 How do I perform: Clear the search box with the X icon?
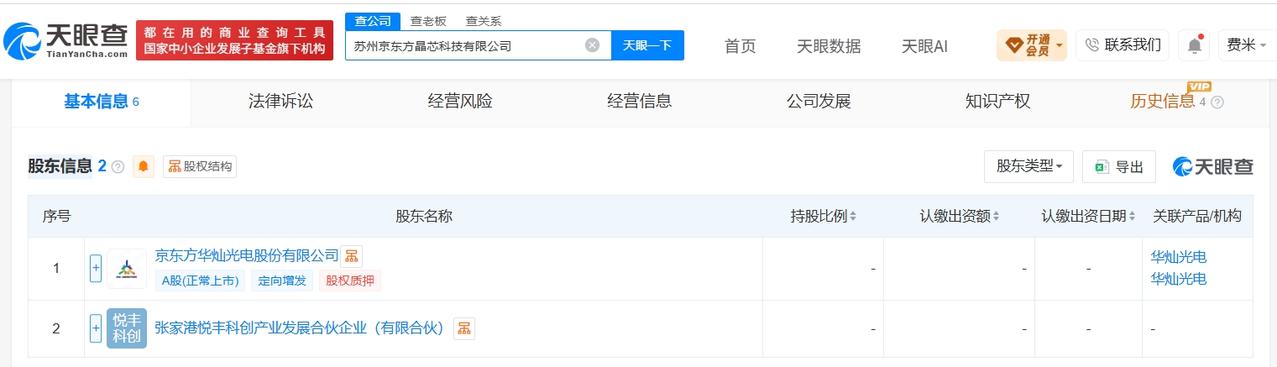click(x=592, y=45)
